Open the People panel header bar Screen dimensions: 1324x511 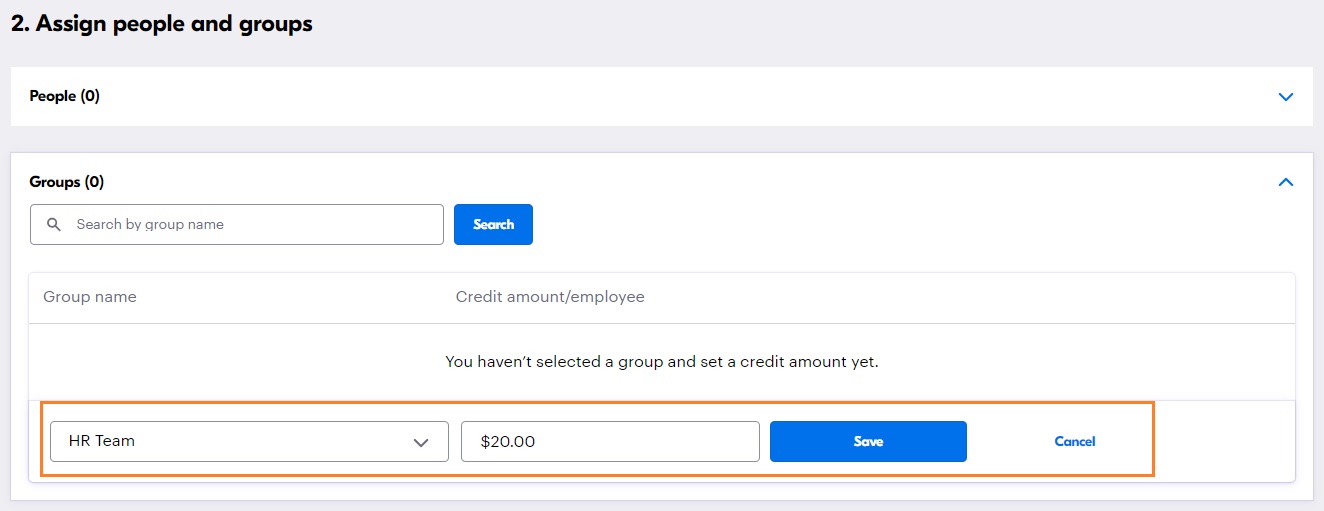pos(660,97)
